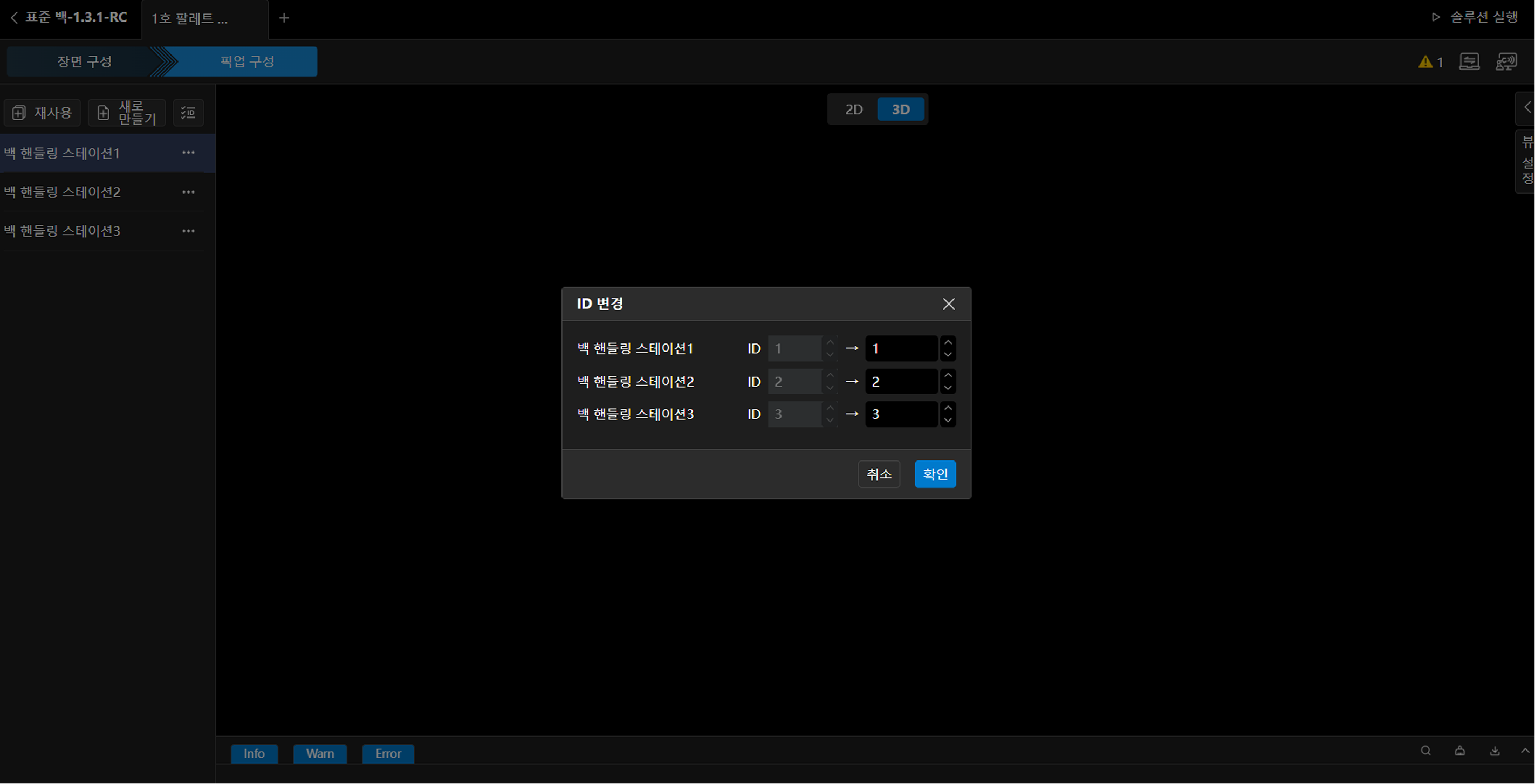The width and height of the screenshot is (1535, 784).
Task: Click the download log icon
Action: (1495, 751)
